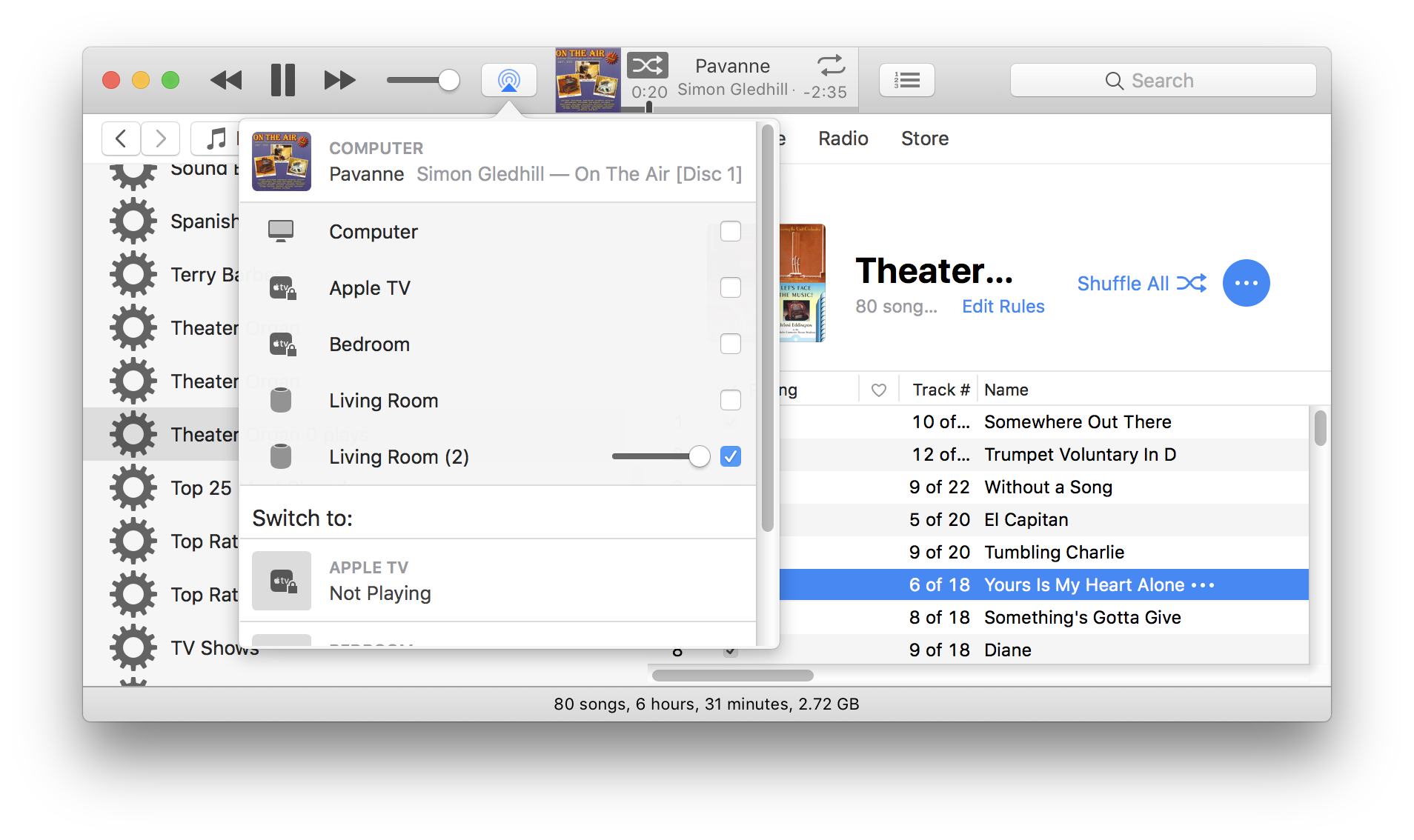
Task: Open the blue more options button
Action: pyautogui.click(x=1247, y=283)
